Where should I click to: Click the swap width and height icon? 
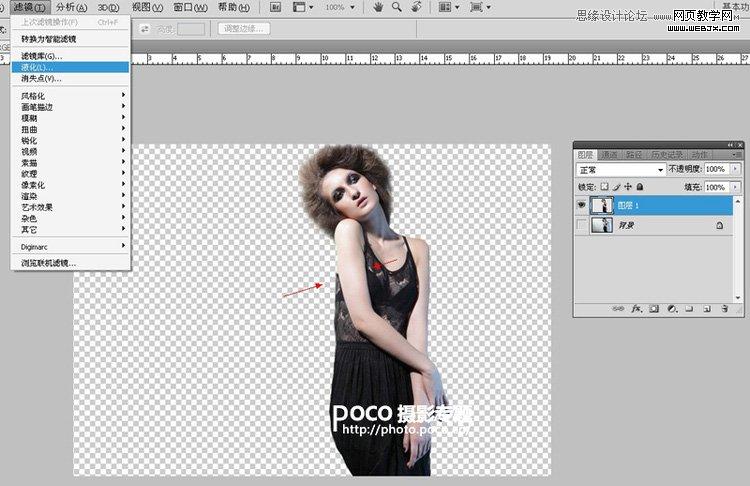[144, 29]
